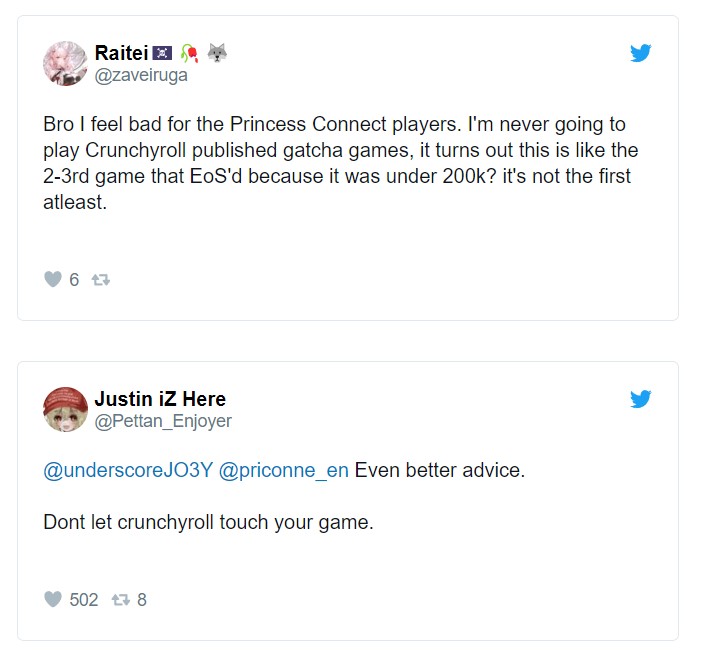Retweet Raitei's tweet using the retweet icon
703x660 pixels.
point(100,280)
